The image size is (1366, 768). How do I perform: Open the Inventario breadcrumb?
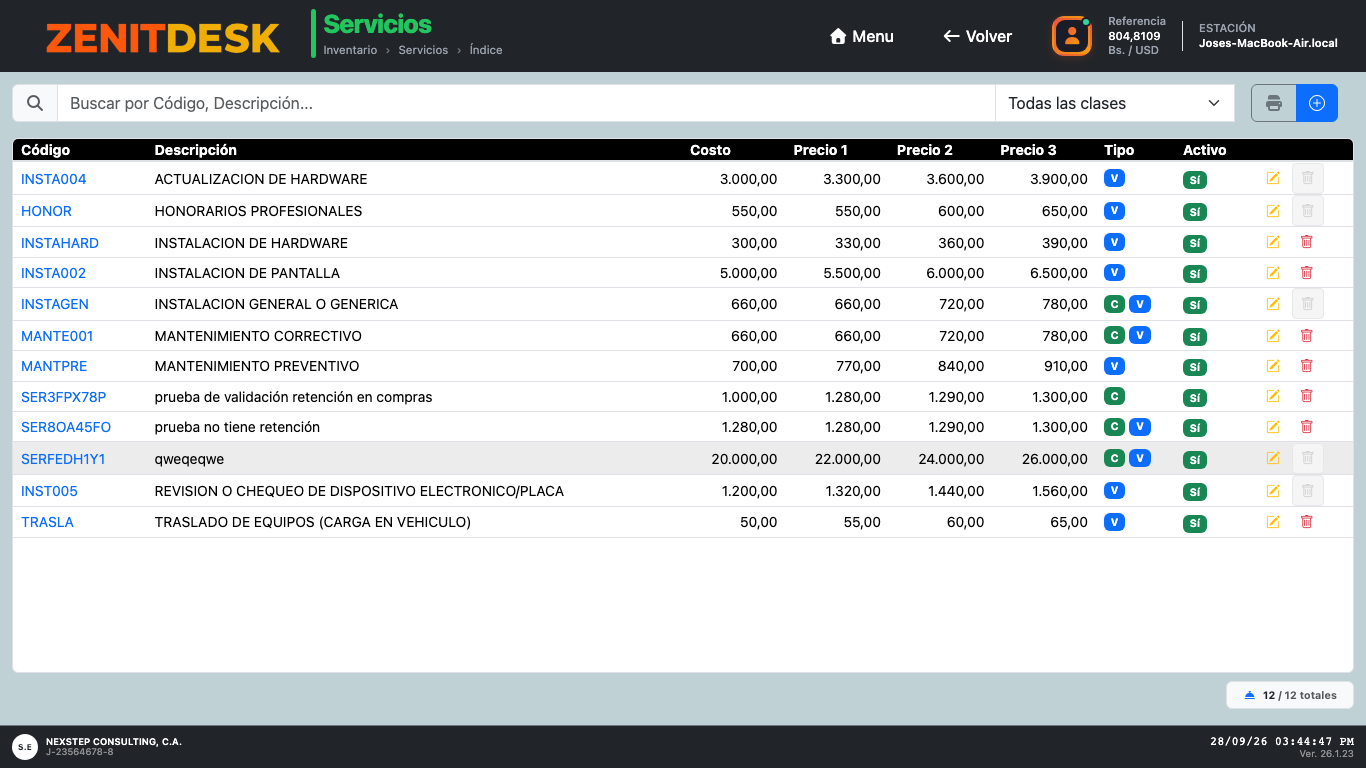tap(350, 50)
